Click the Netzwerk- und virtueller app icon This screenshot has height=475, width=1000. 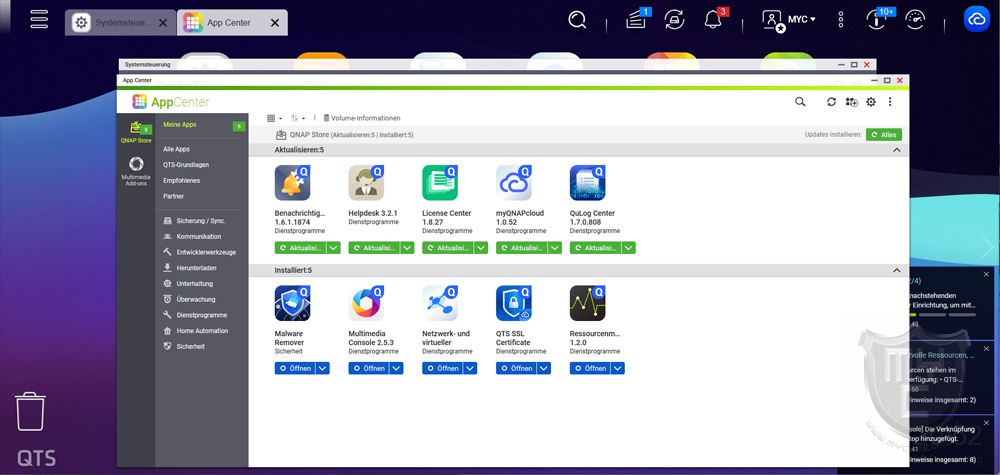click(x=440, y=303)
